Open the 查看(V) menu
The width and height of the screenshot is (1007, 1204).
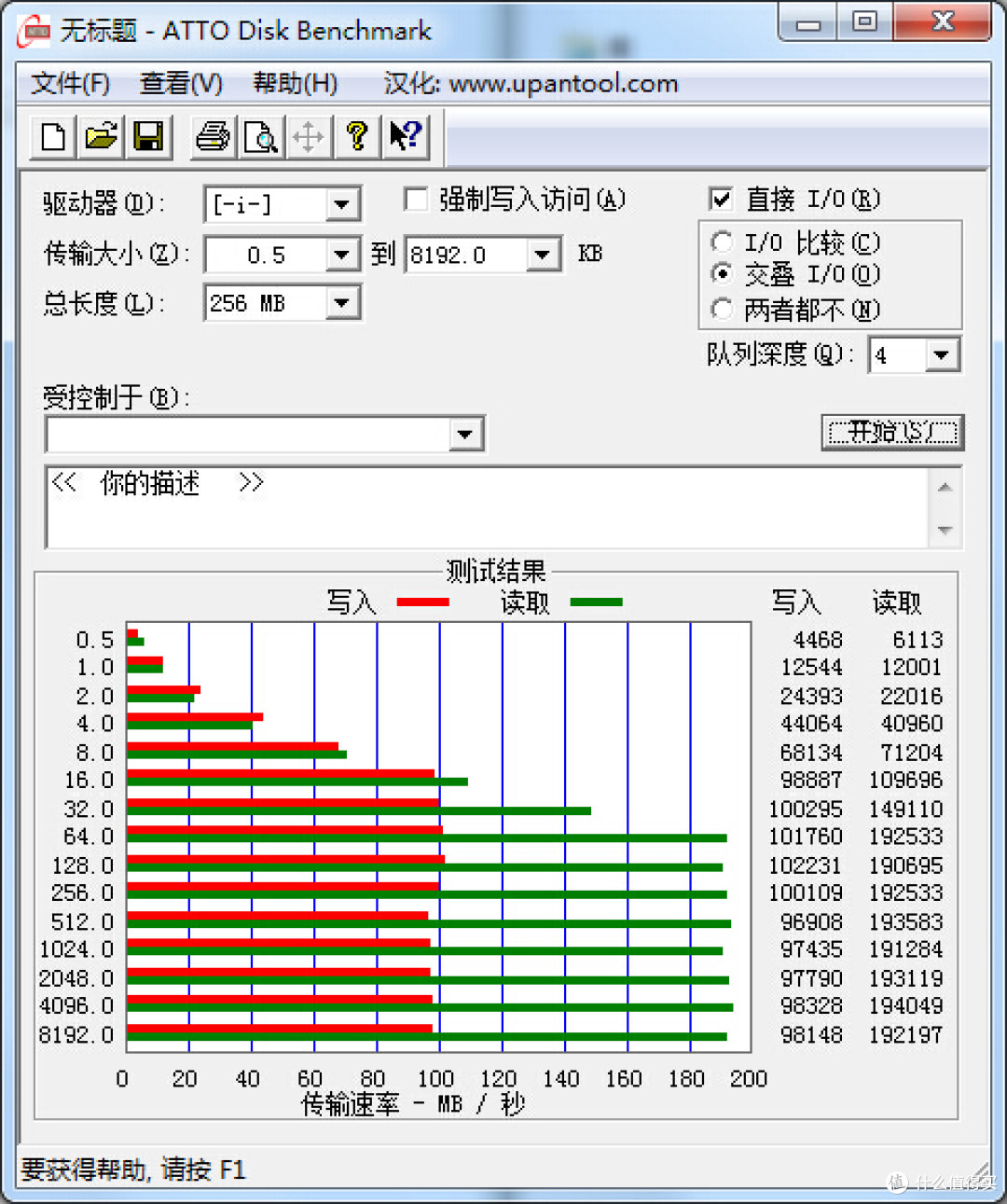coord(181,84)
